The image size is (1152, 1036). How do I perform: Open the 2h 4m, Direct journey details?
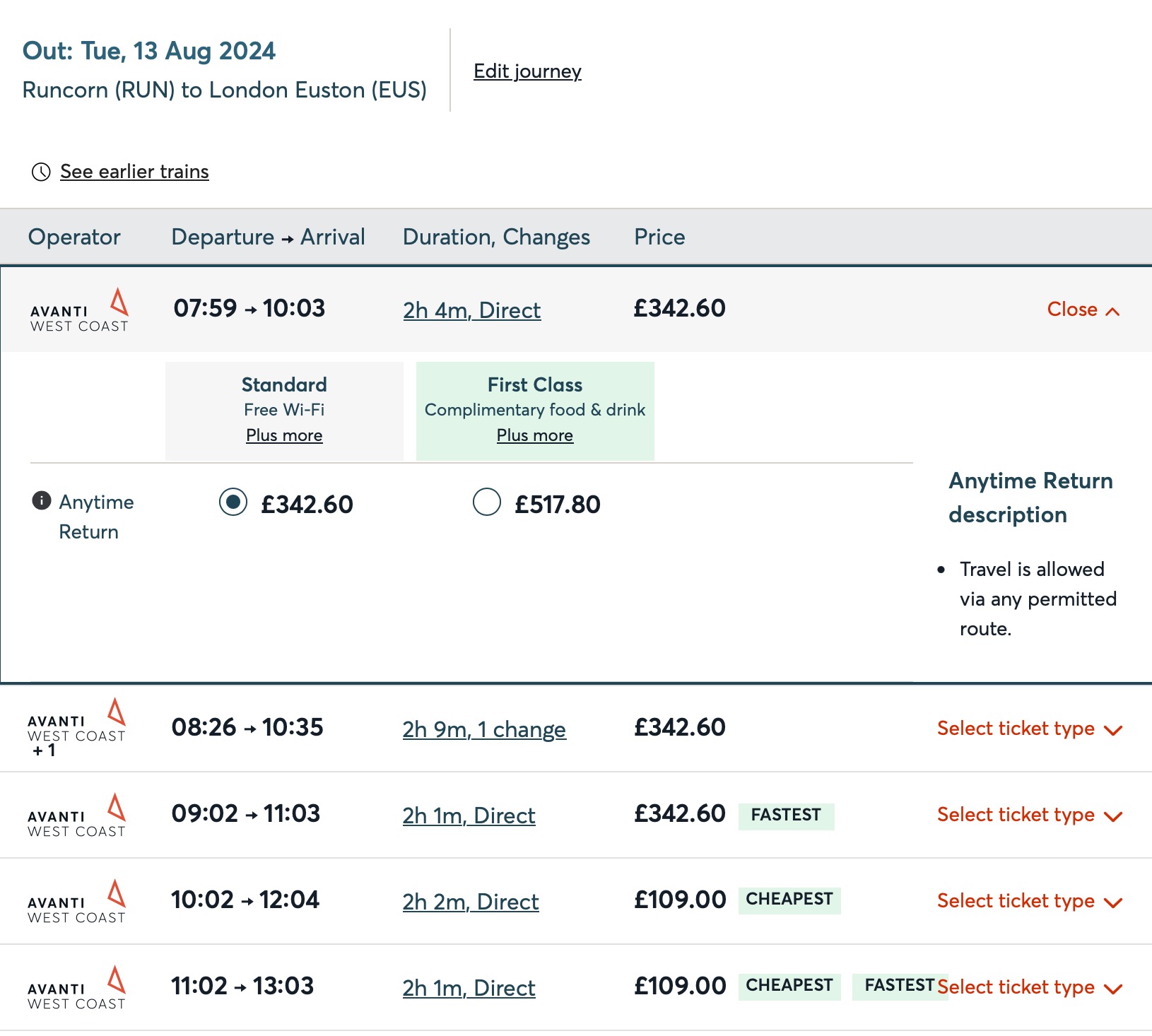[x=472, y=310]
